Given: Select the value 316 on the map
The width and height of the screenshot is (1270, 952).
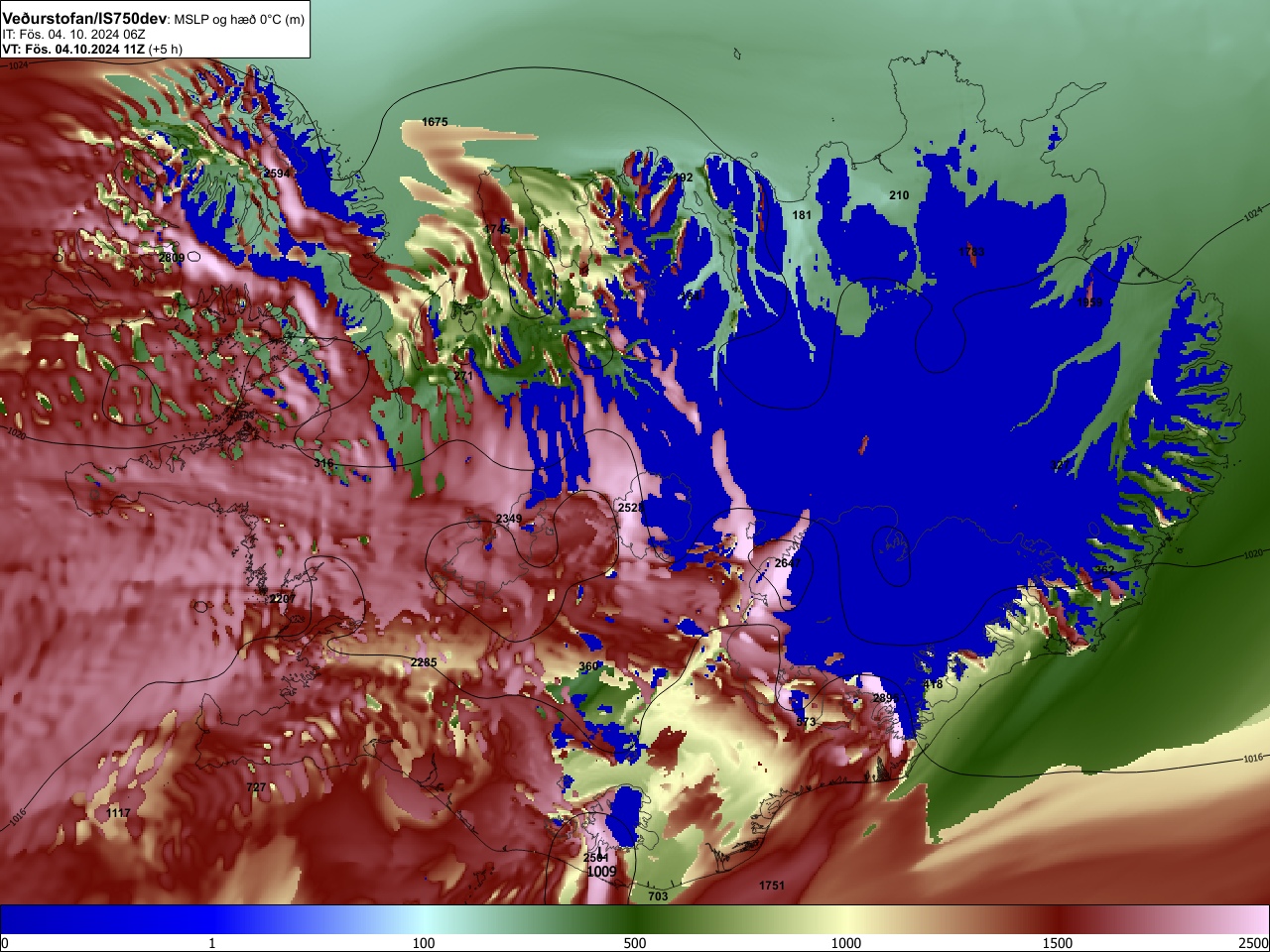Looking at the screenshot, I should (x=323, y=463).
